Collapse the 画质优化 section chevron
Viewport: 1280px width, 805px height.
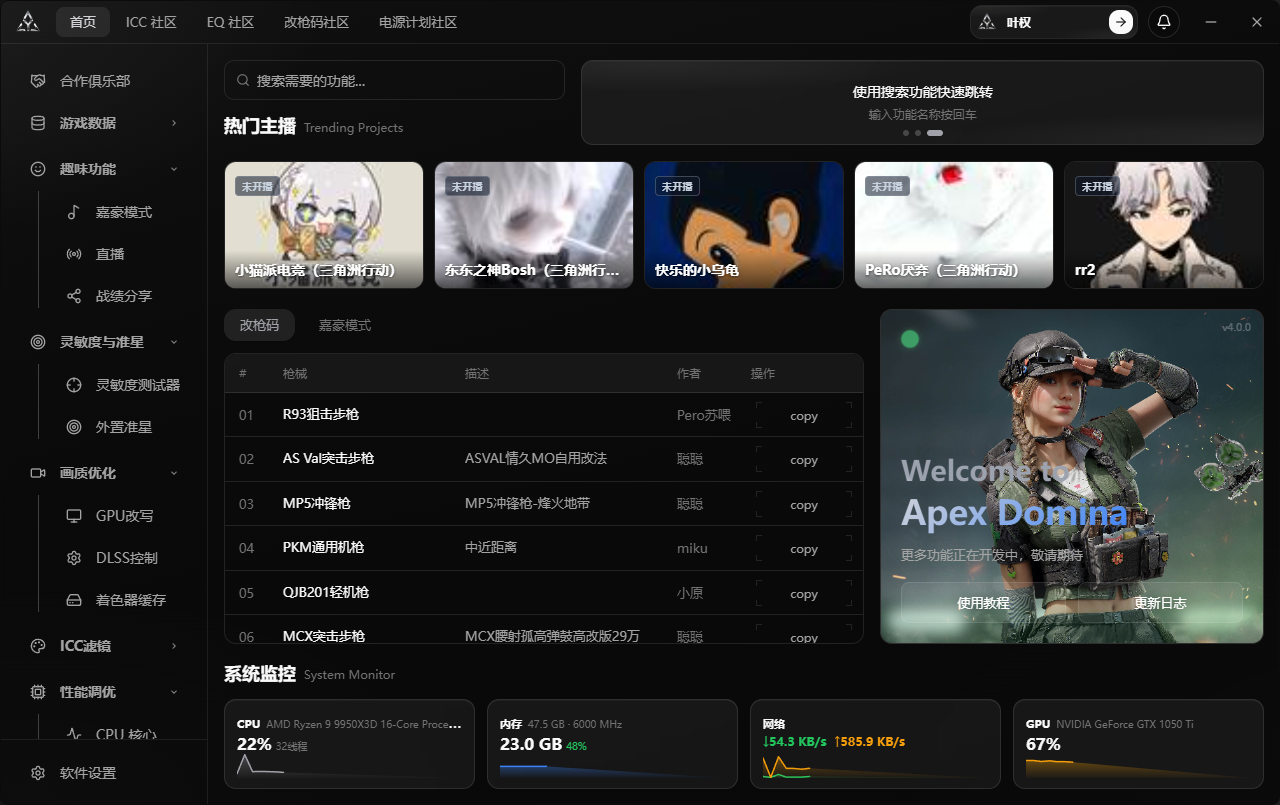coord(174,473)
